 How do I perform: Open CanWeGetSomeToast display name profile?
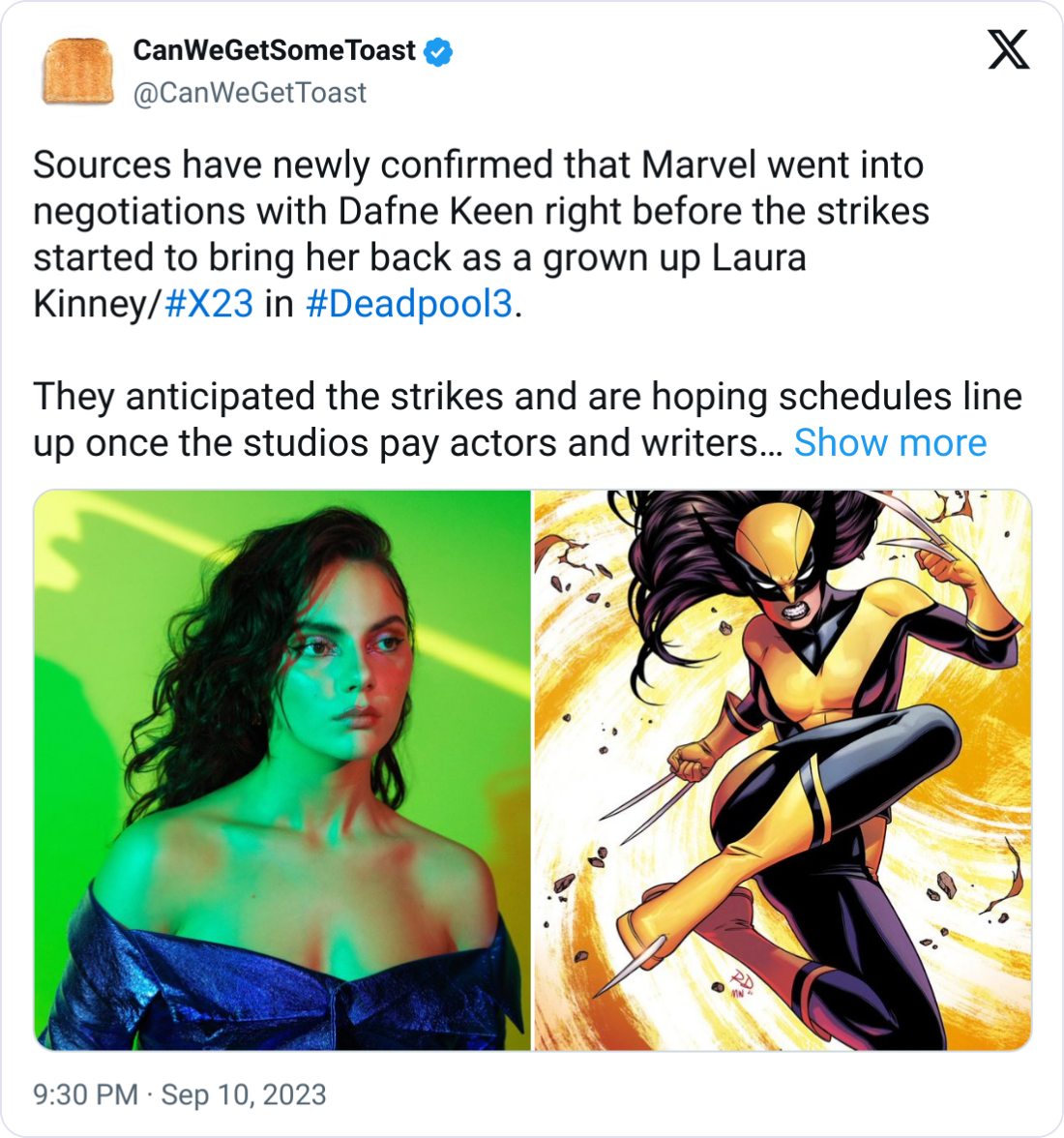click(x=274, y=50)
